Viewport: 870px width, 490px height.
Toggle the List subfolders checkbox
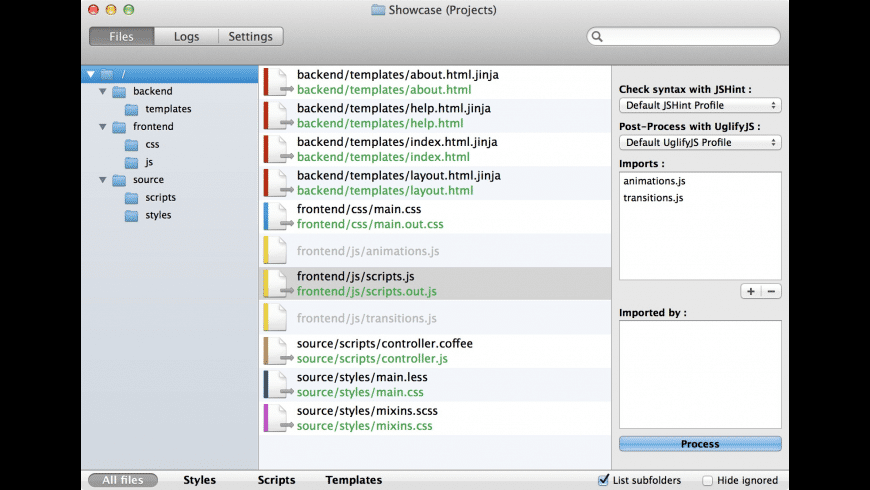pos(603,480)
